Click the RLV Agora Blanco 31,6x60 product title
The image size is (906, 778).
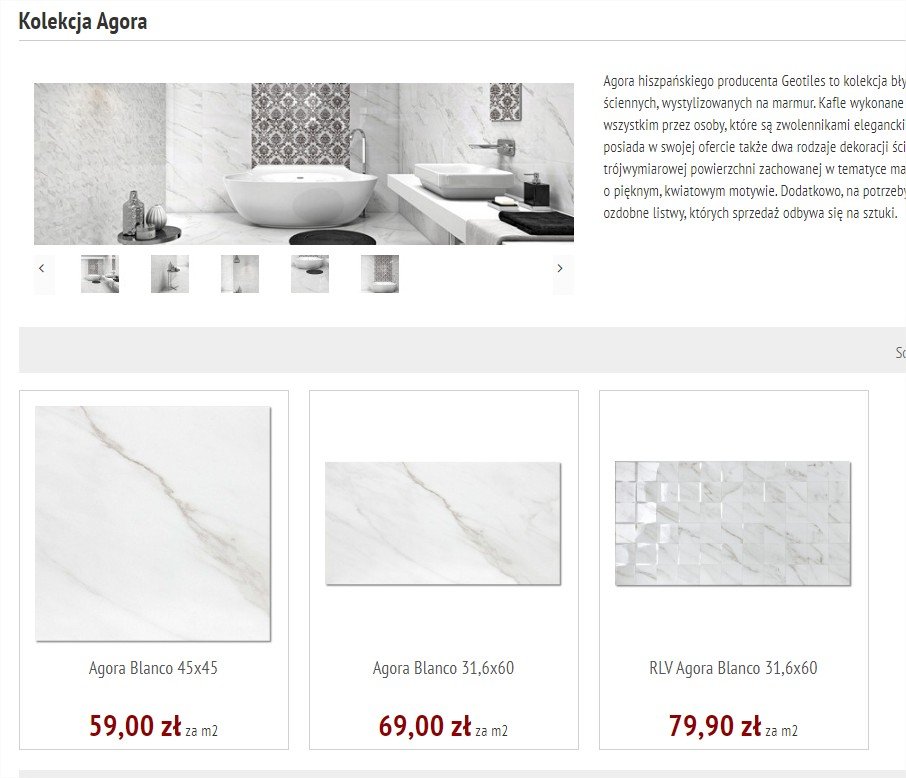(x=733, y=668)
